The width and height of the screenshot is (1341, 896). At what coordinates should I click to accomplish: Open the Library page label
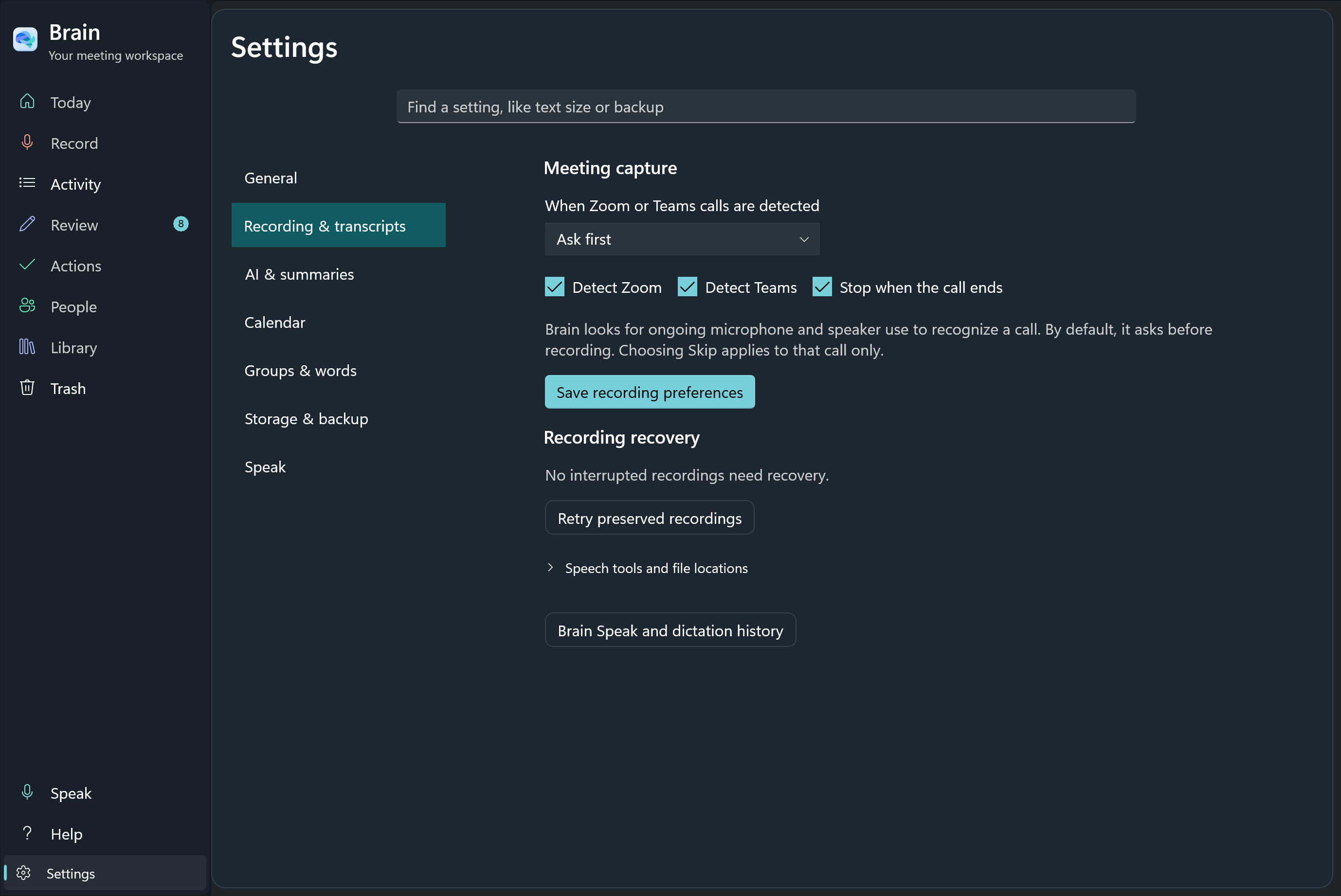pos(74,347)
